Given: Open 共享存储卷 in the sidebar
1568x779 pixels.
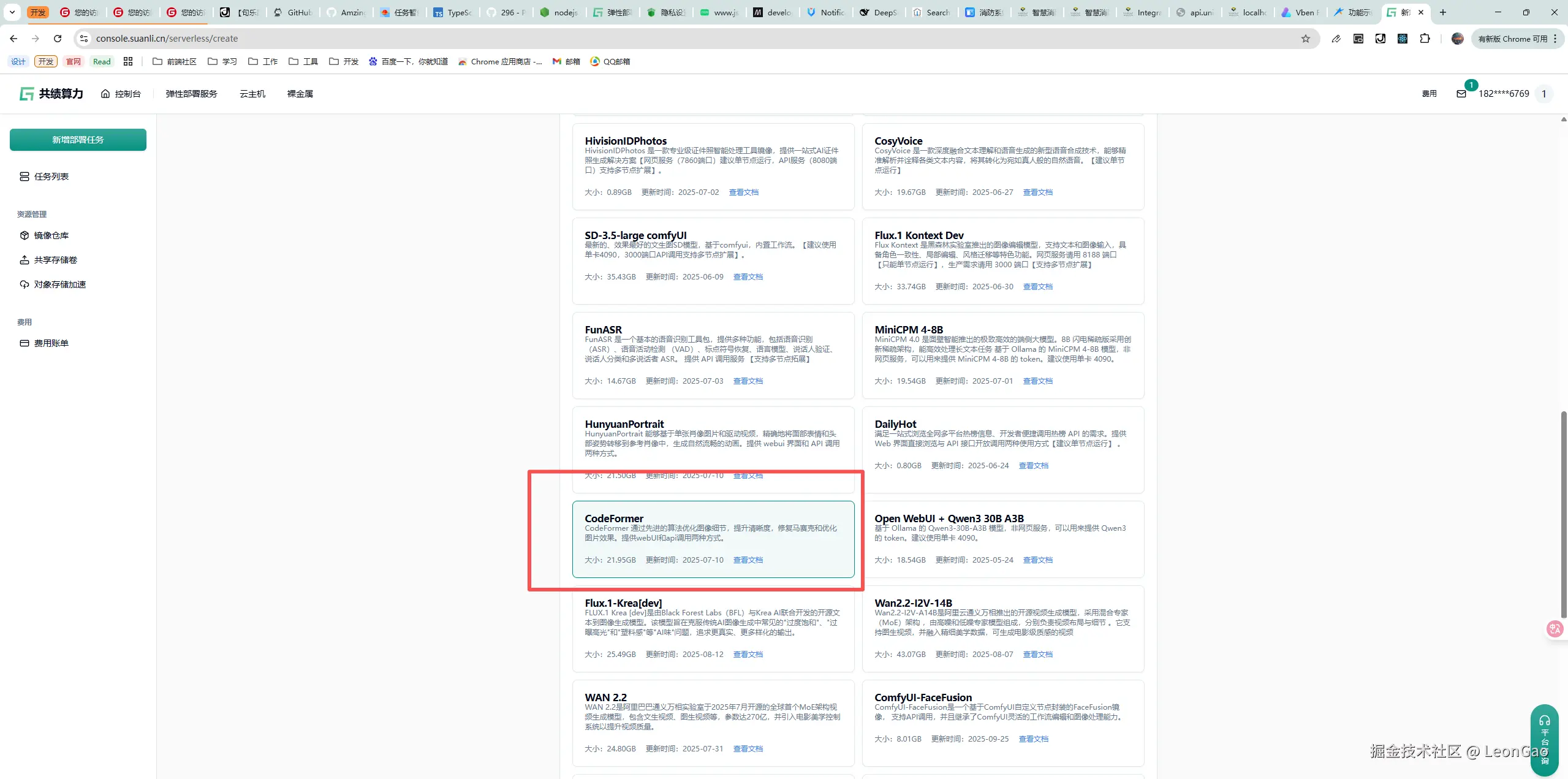Looking at the screenshot, I should pos(55,260).
